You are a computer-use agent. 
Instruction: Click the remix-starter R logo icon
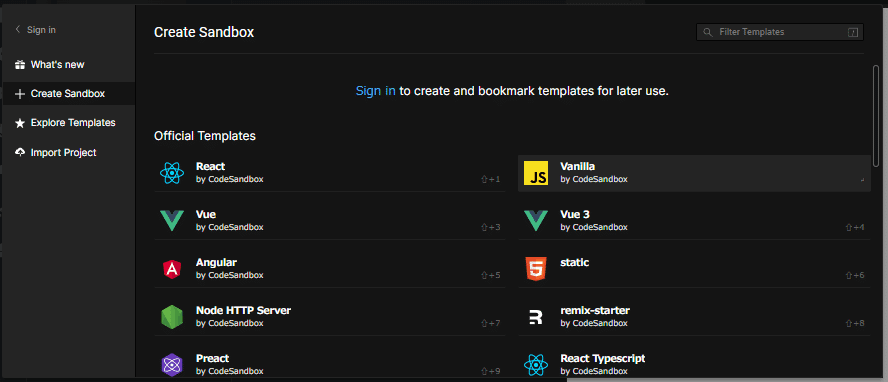(536, 317)
